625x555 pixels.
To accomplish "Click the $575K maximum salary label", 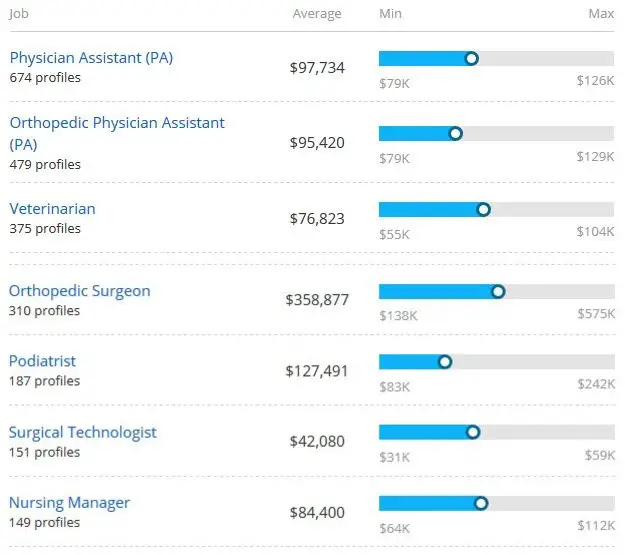I will point(595,316).
